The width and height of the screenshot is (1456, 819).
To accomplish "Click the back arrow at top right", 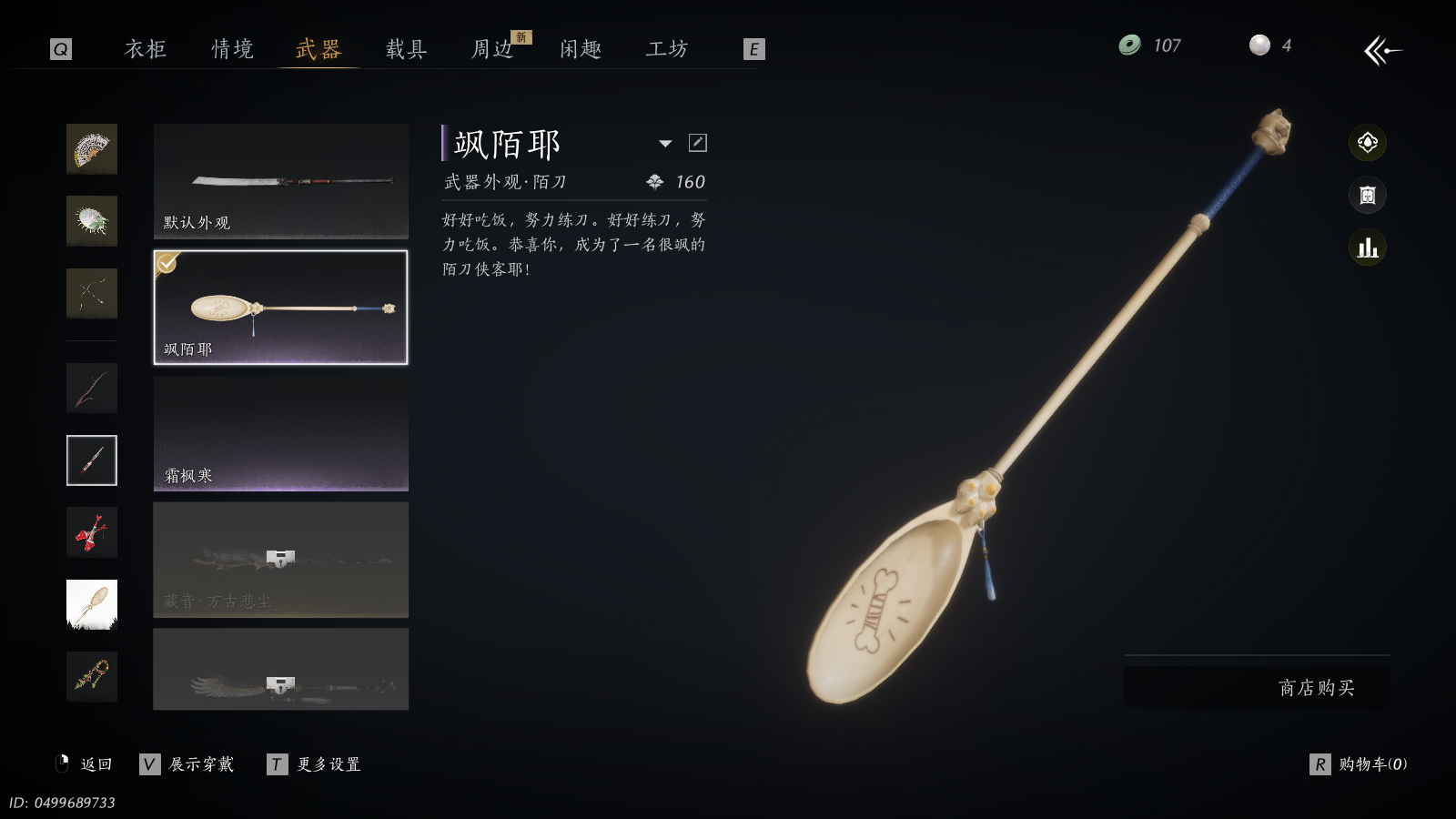I will 1382,50.
